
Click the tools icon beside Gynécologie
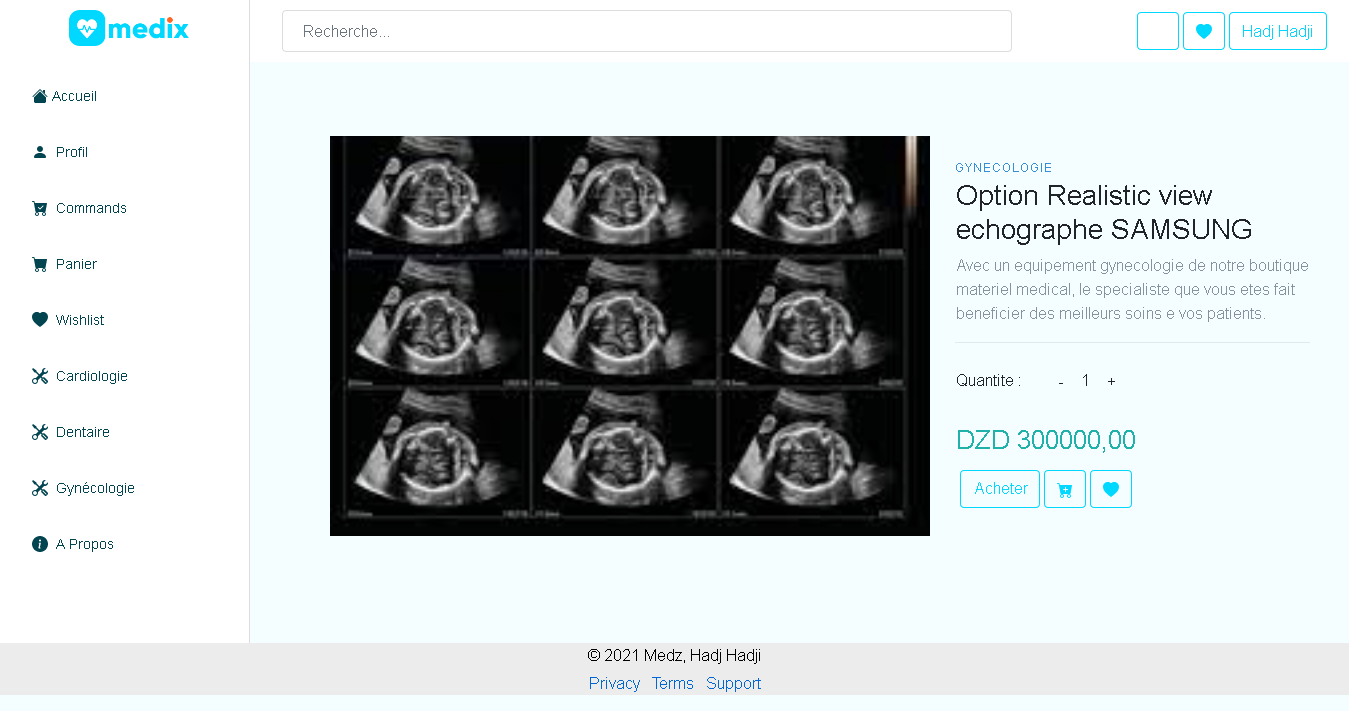point(40,488)
